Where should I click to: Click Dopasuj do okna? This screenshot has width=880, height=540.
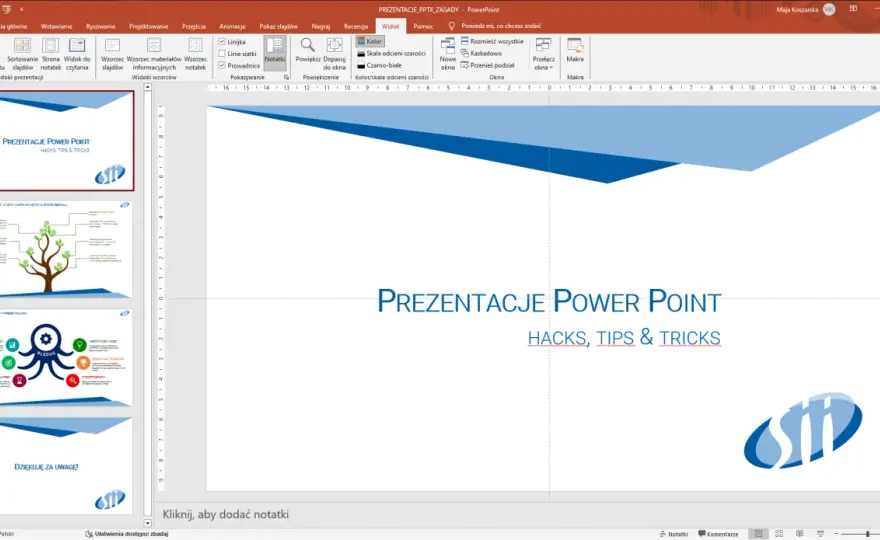(x=334, y=54)
